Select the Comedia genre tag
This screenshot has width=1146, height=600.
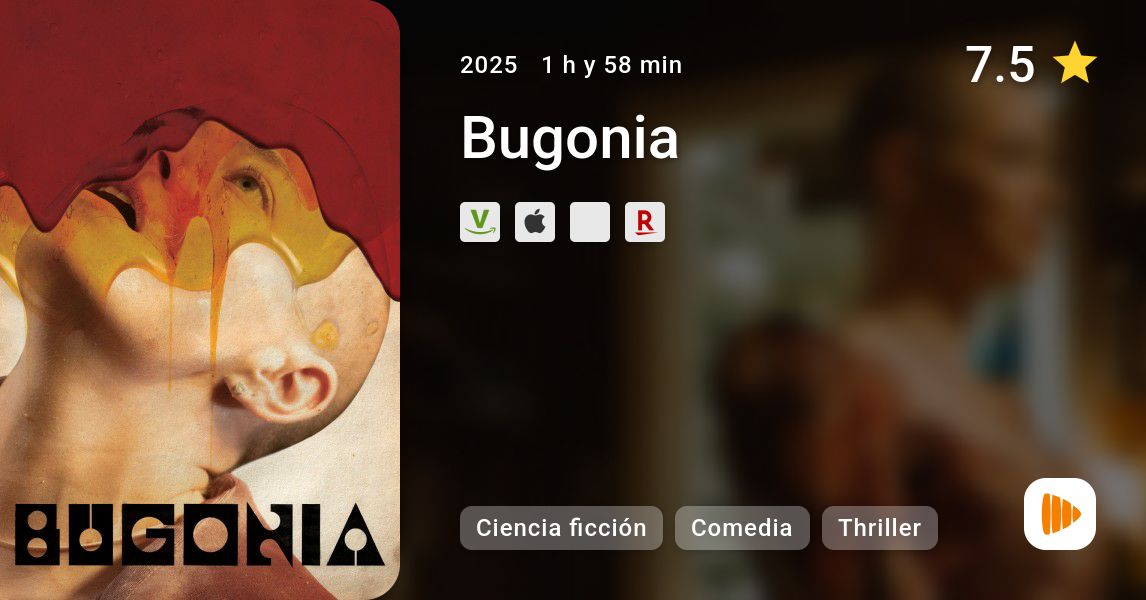[742, 528]
